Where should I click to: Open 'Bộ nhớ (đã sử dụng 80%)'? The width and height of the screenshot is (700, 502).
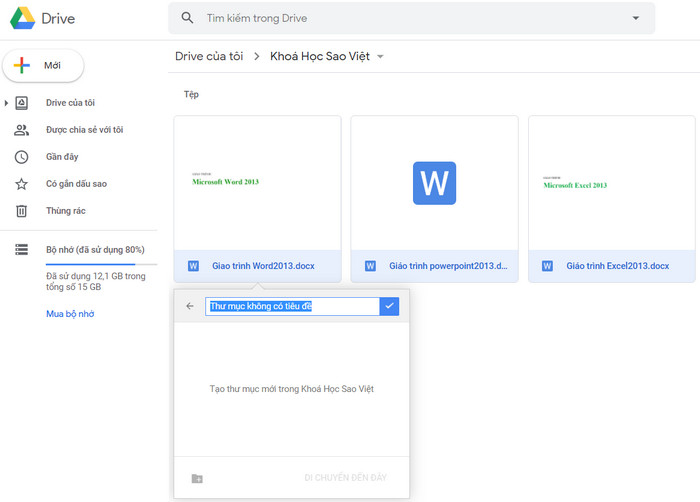tap(95, 250)
